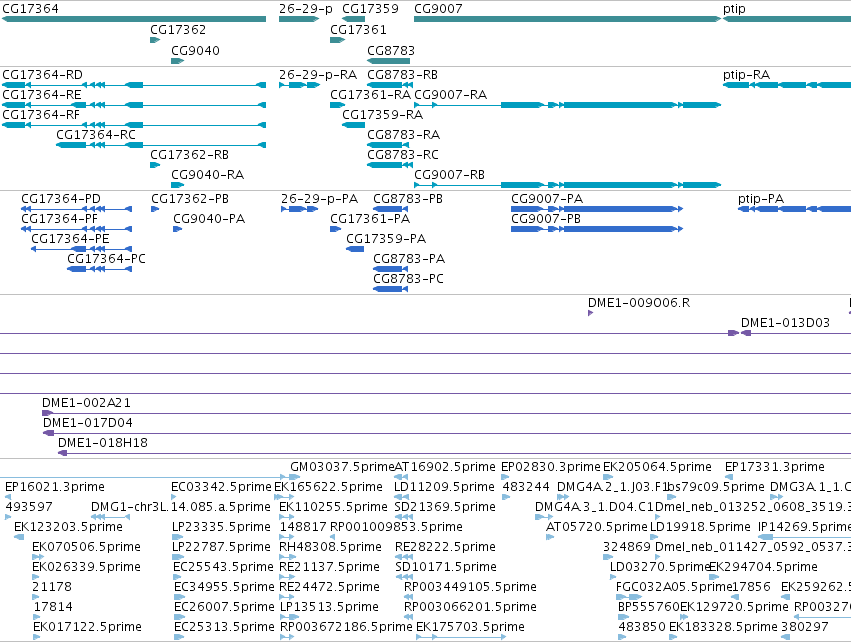Select transcript CG17359-RA label

382,115
